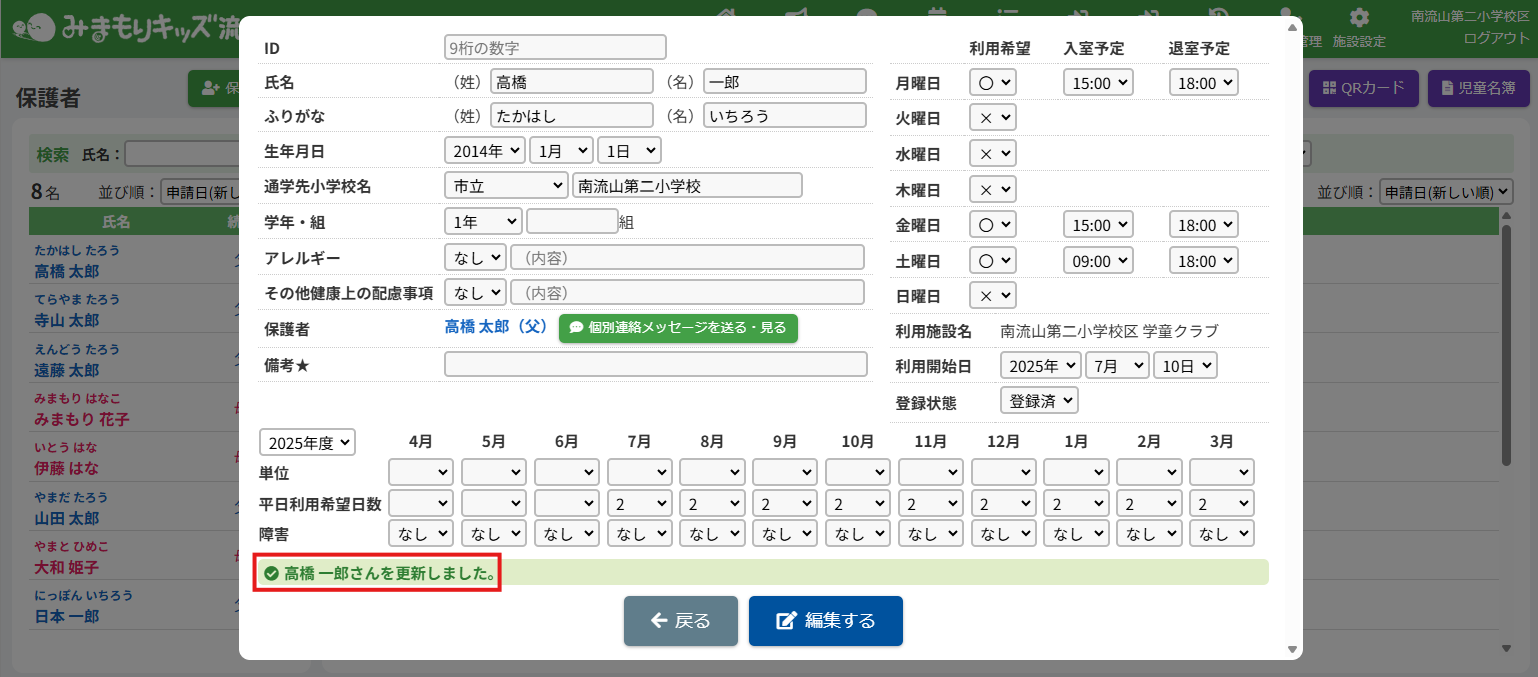This screenshot has width=1538, height=677.
Task: Open the 施設設定 gear icon
Action: [1359, 18]
